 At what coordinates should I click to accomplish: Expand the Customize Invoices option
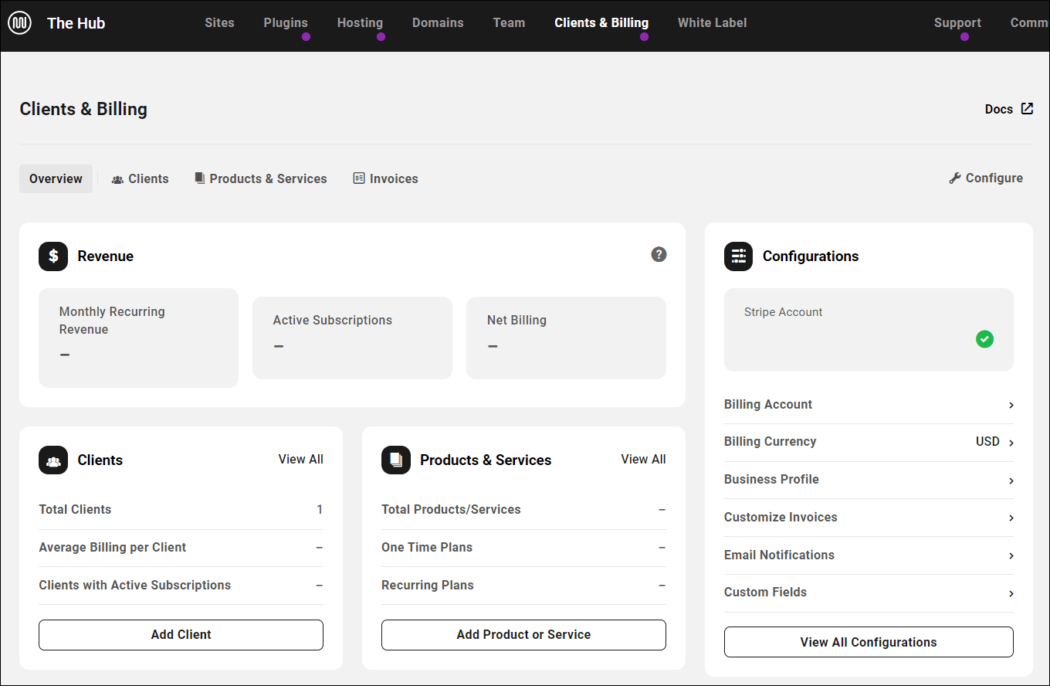click(868, 517)
